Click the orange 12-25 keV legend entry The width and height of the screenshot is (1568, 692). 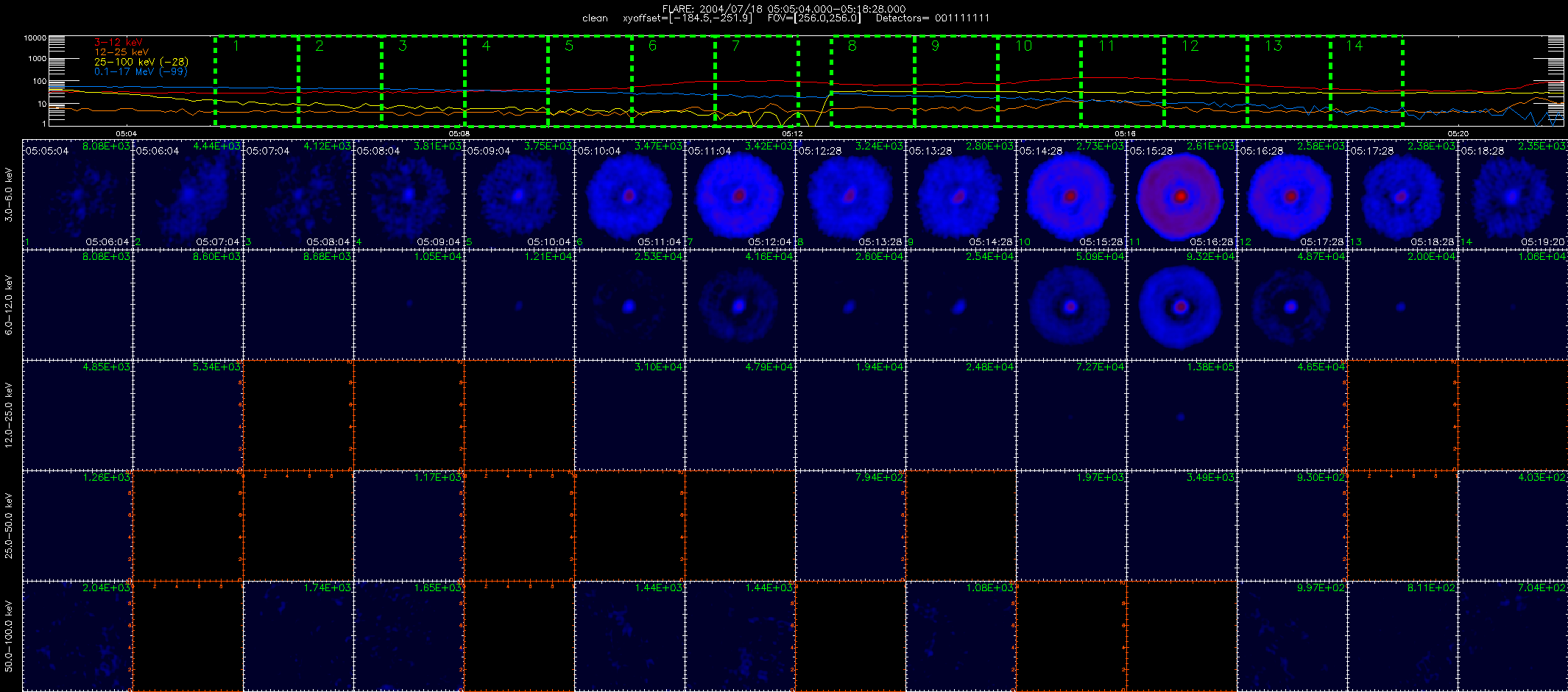click(x=121, y=52)
